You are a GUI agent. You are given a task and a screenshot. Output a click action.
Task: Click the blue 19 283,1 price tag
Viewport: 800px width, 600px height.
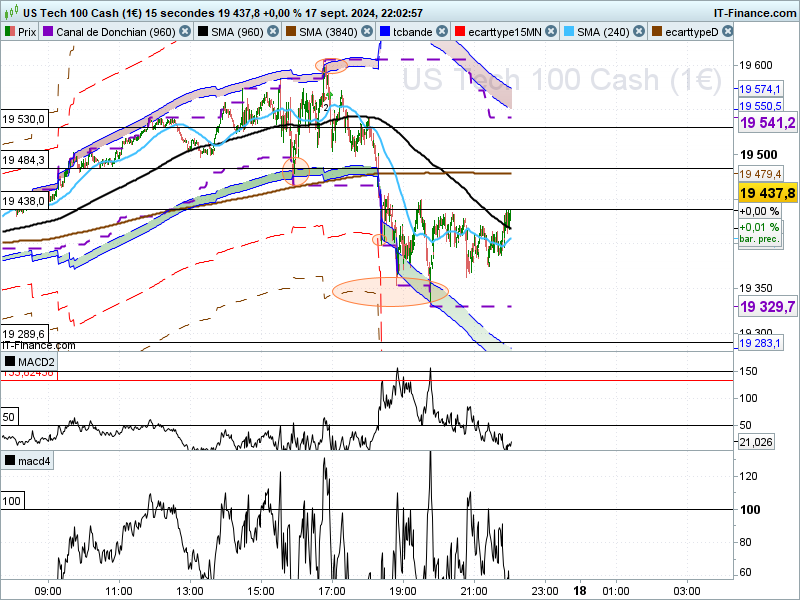click(760, 343)
